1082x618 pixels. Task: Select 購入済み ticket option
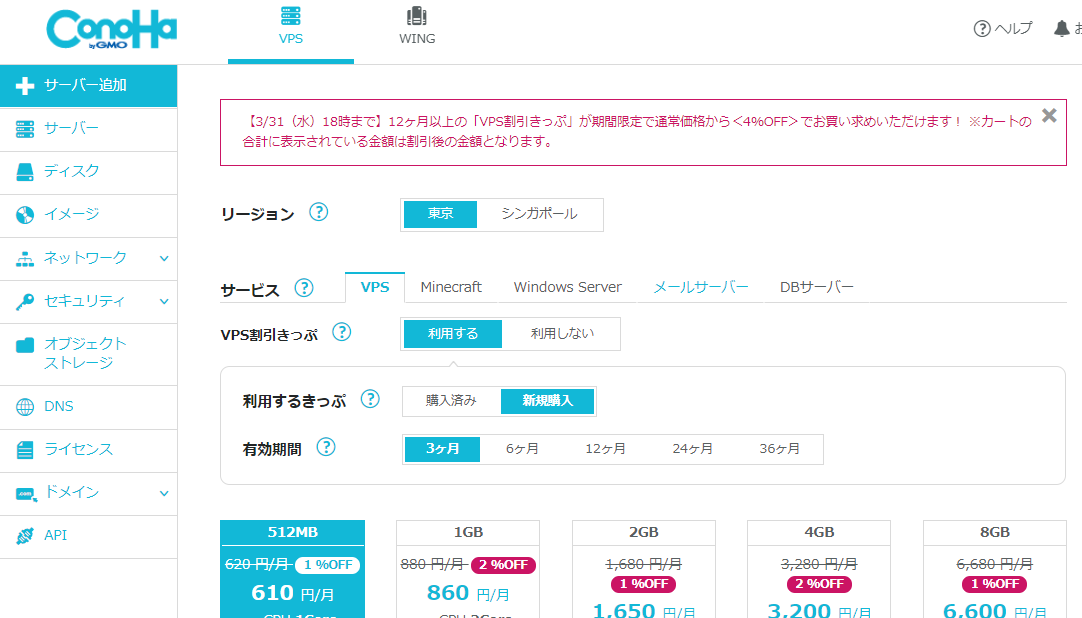451,401
